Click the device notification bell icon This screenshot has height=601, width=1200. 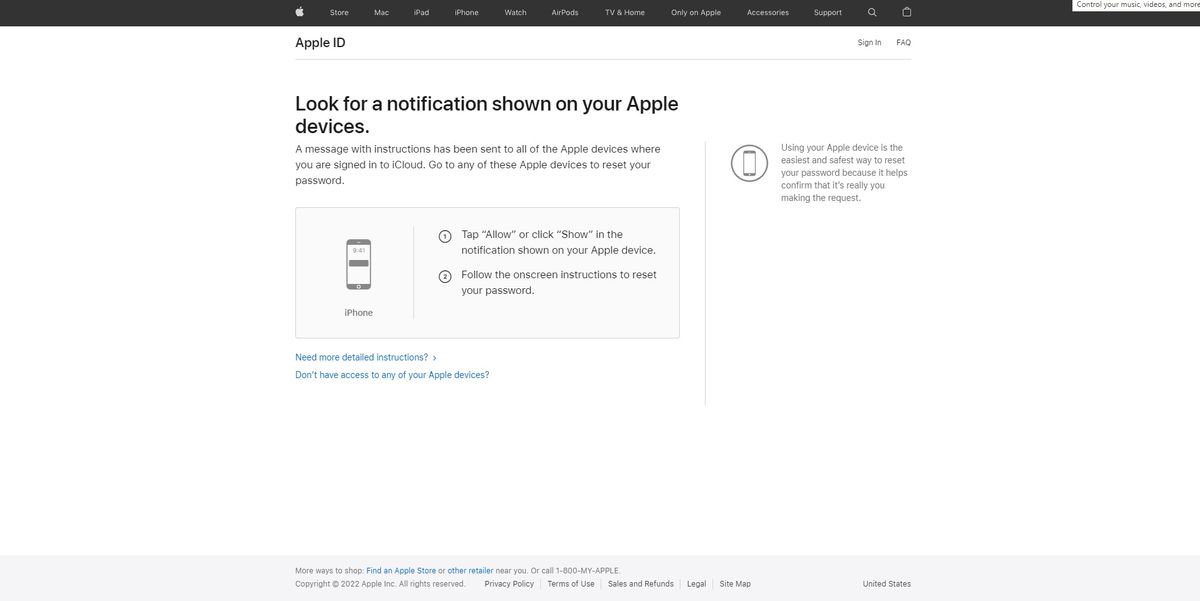(x=748, y=162)
